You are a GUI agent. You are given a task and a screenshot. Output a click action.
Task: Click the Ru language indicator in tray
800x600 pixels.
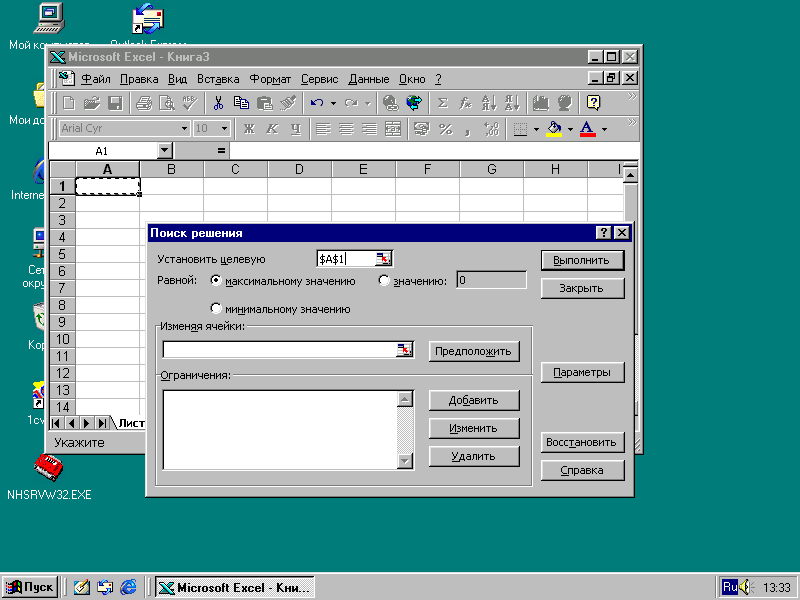(x=730, y=587)
